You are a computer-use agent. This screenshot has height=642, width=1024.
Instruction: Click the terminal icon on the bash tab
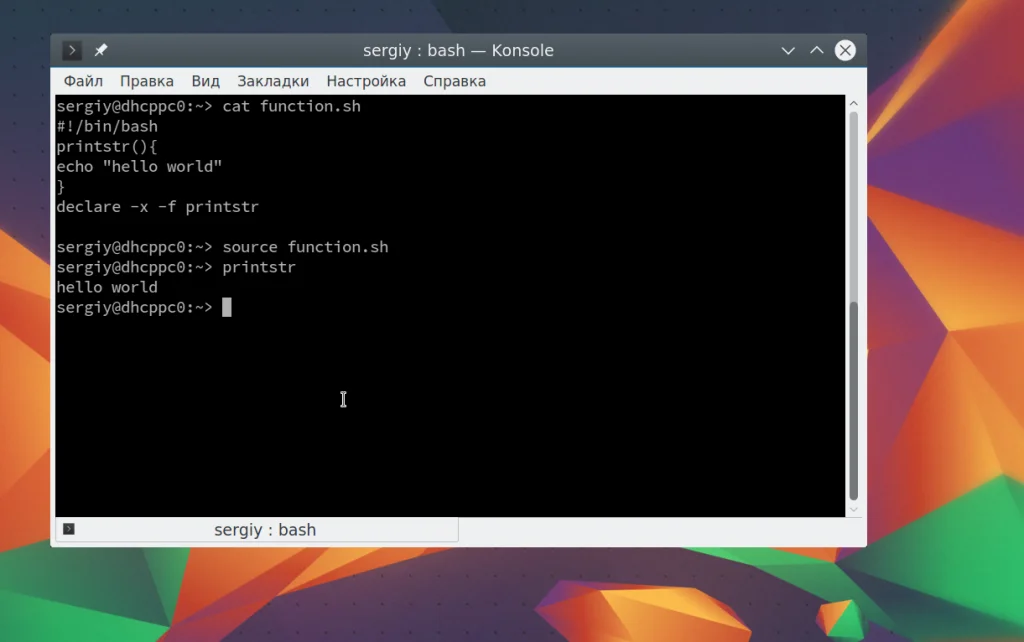click(69, 529)
